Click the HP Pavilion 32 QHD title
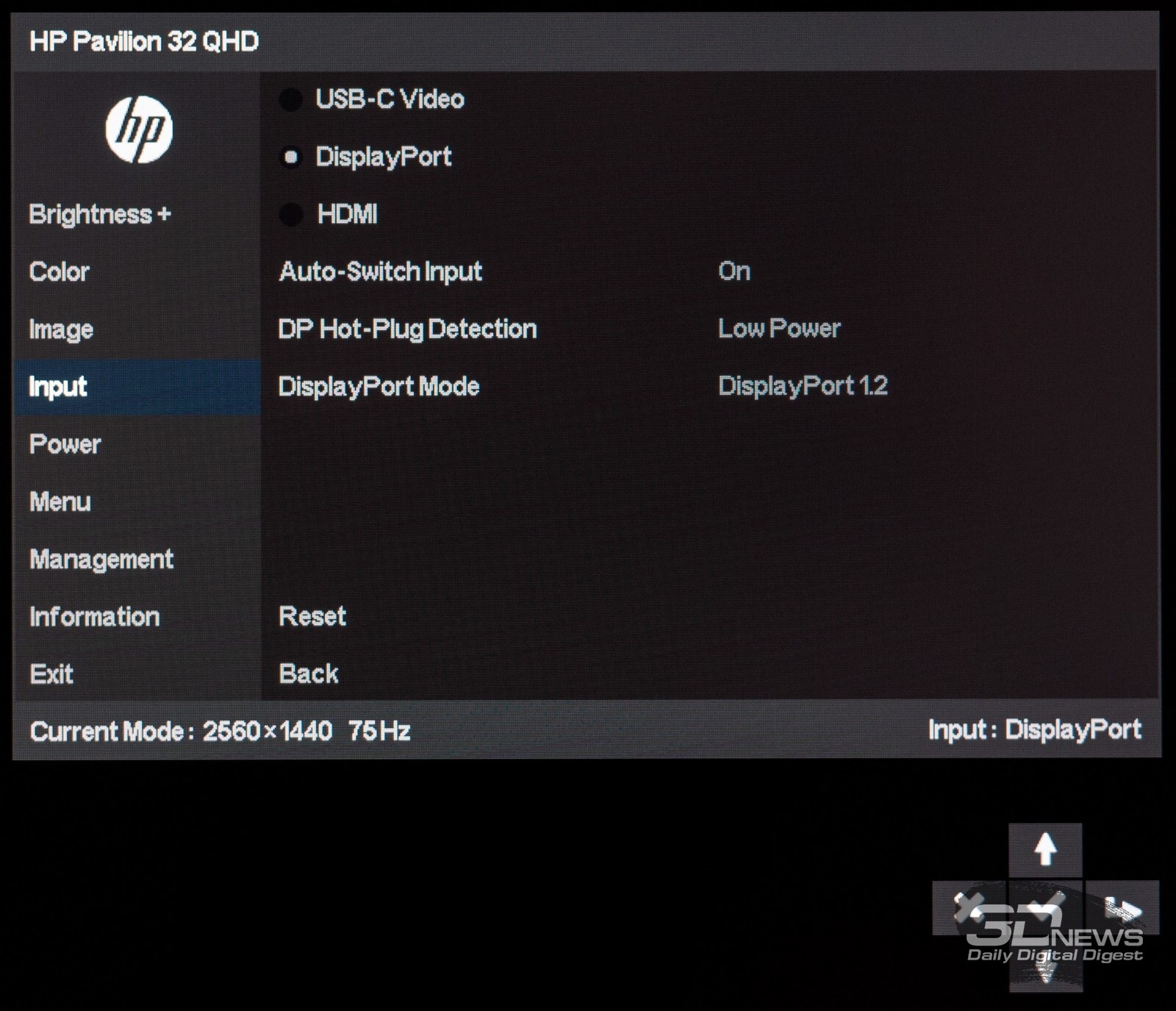This screenshot has width=1176, height=1011. 144,42
